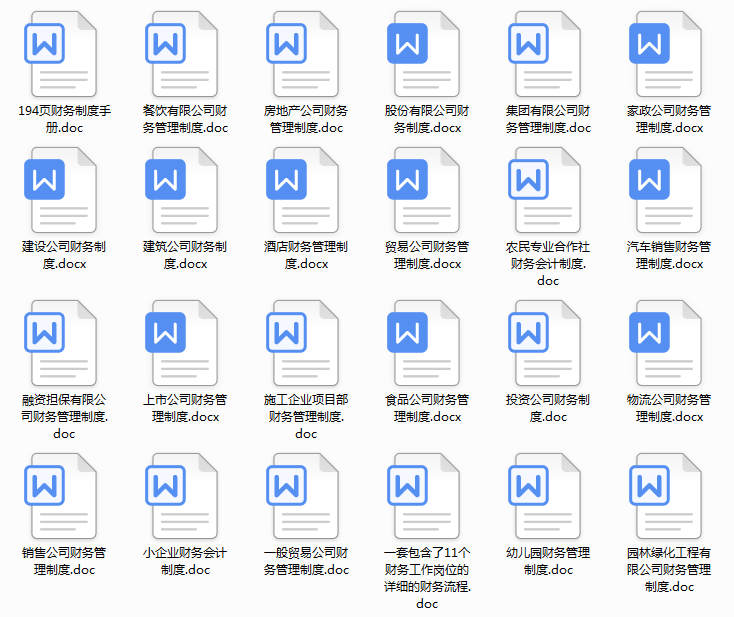Click the 上市公司财务管理制度.docx icon

point(181,343)
